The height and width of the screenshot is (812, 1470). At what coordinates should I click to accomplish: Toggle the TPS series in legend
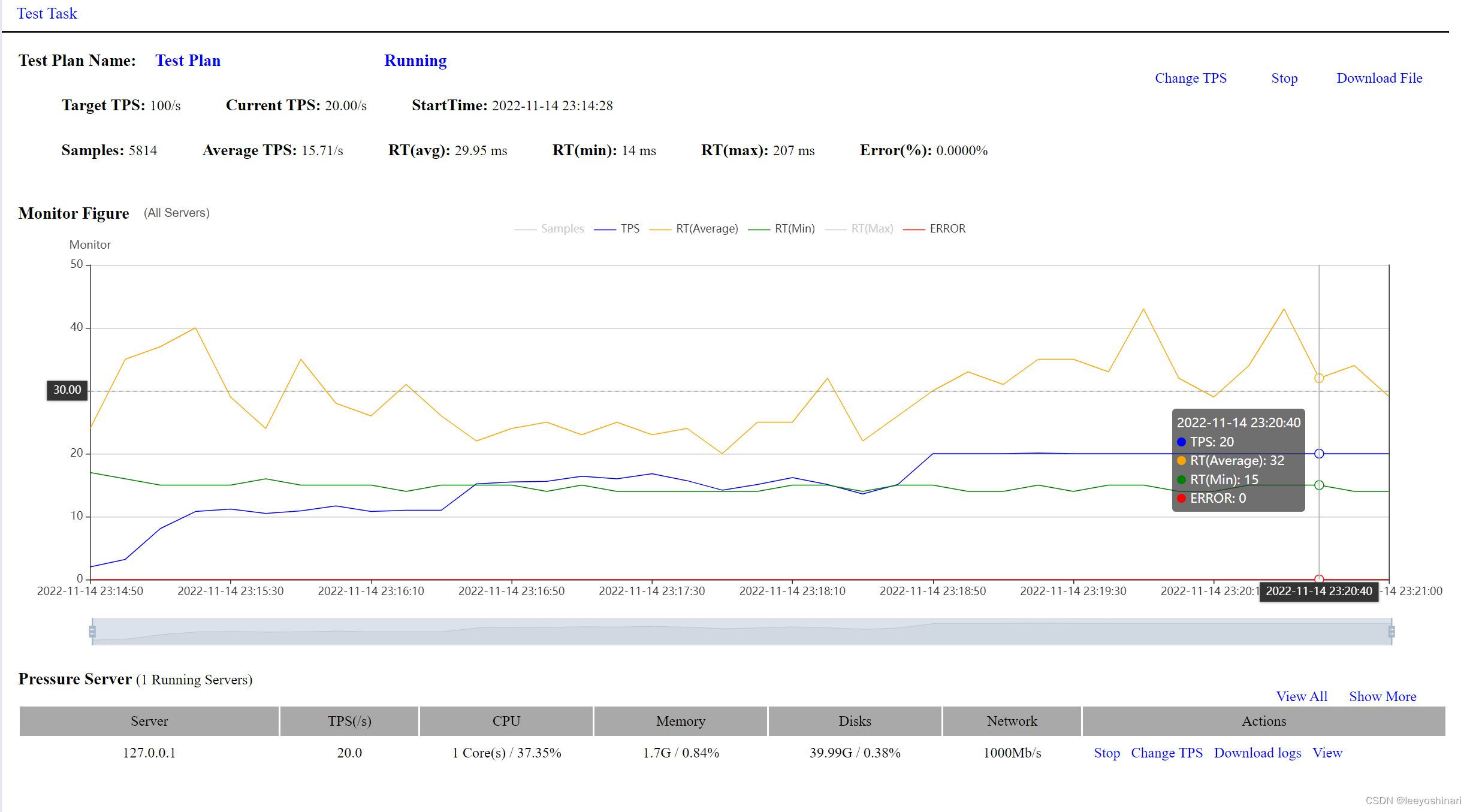coord(617,228)
